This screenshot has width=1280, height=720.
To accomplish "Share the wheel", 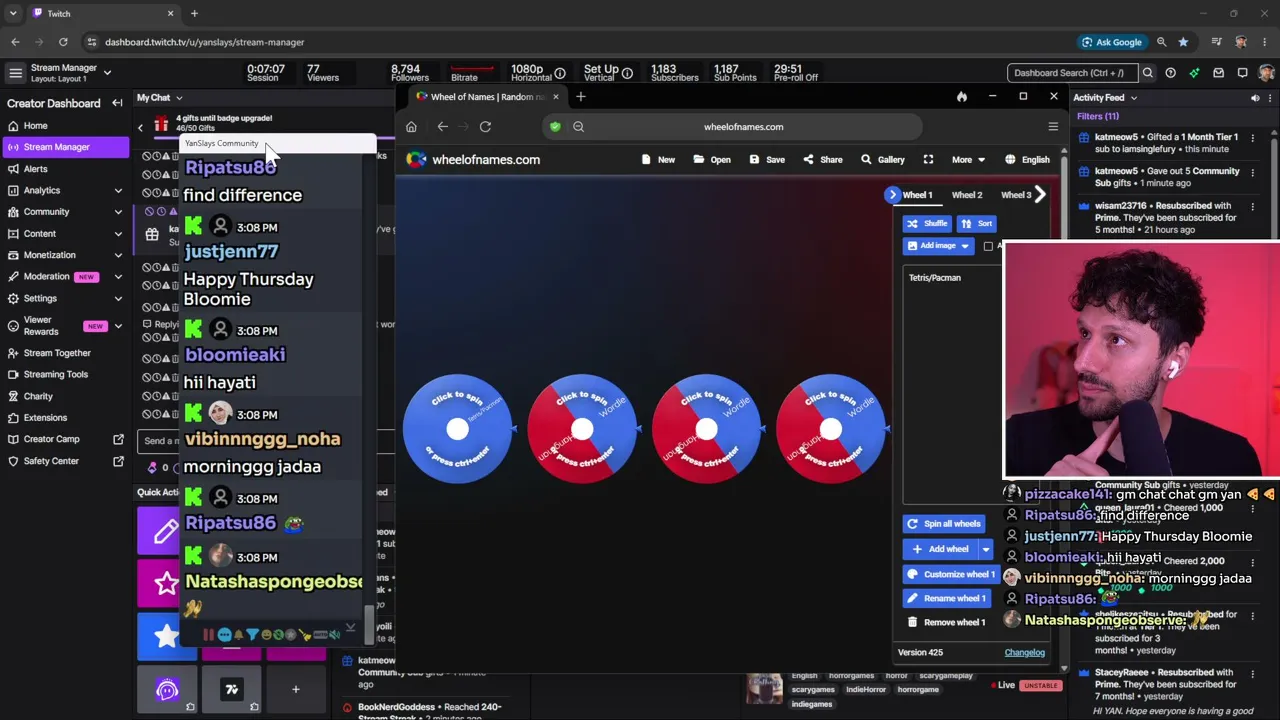I will tap(823, 160).
